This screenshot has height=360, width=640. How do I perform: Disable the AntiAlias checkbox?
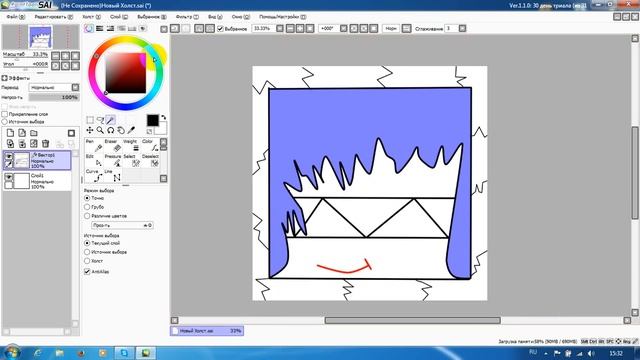tap(87, 271)
